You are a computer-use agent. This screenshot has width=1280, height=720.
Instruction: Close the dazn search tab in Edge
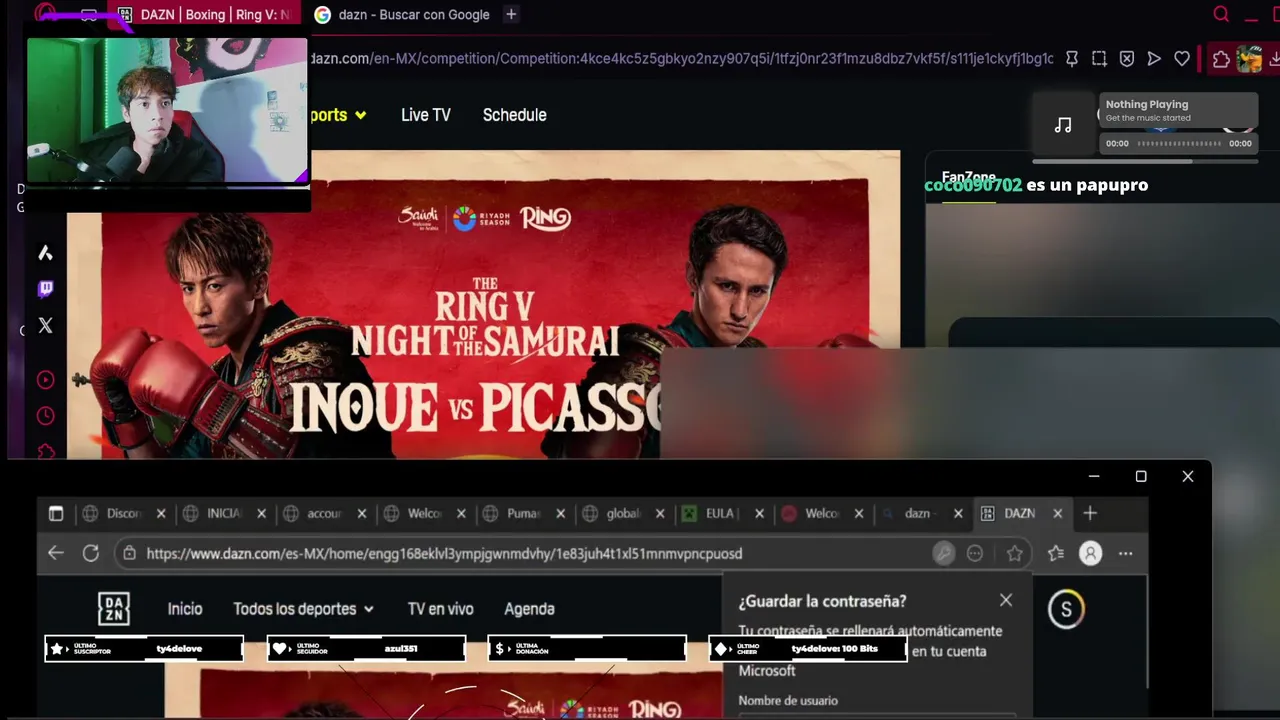pos(958,513)
